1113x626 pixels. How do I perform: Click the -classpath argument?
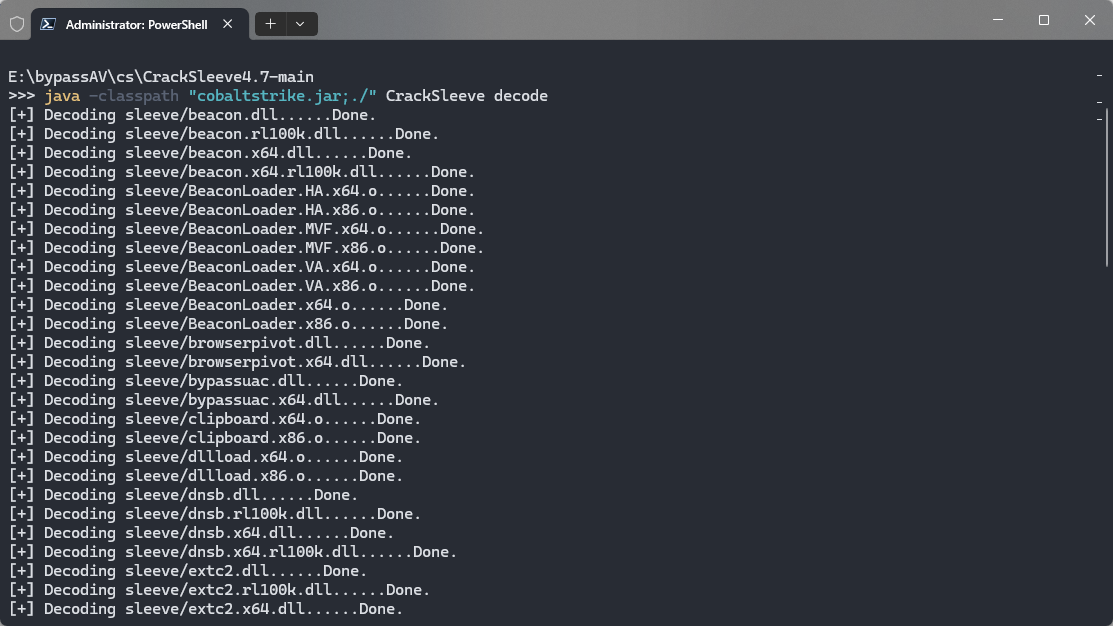[x=133, y=96]
